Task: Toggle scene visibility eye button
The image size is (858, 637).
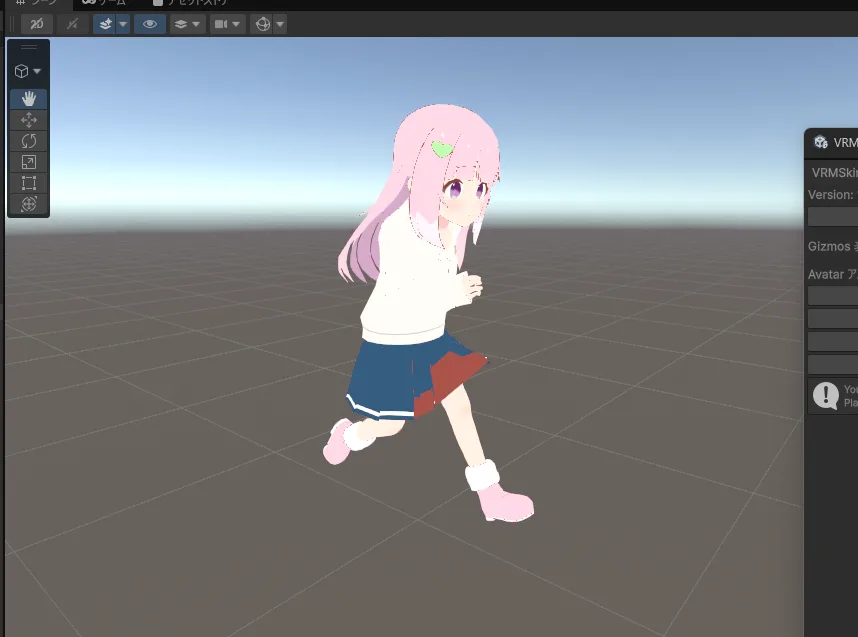Action: click(149, 24)
